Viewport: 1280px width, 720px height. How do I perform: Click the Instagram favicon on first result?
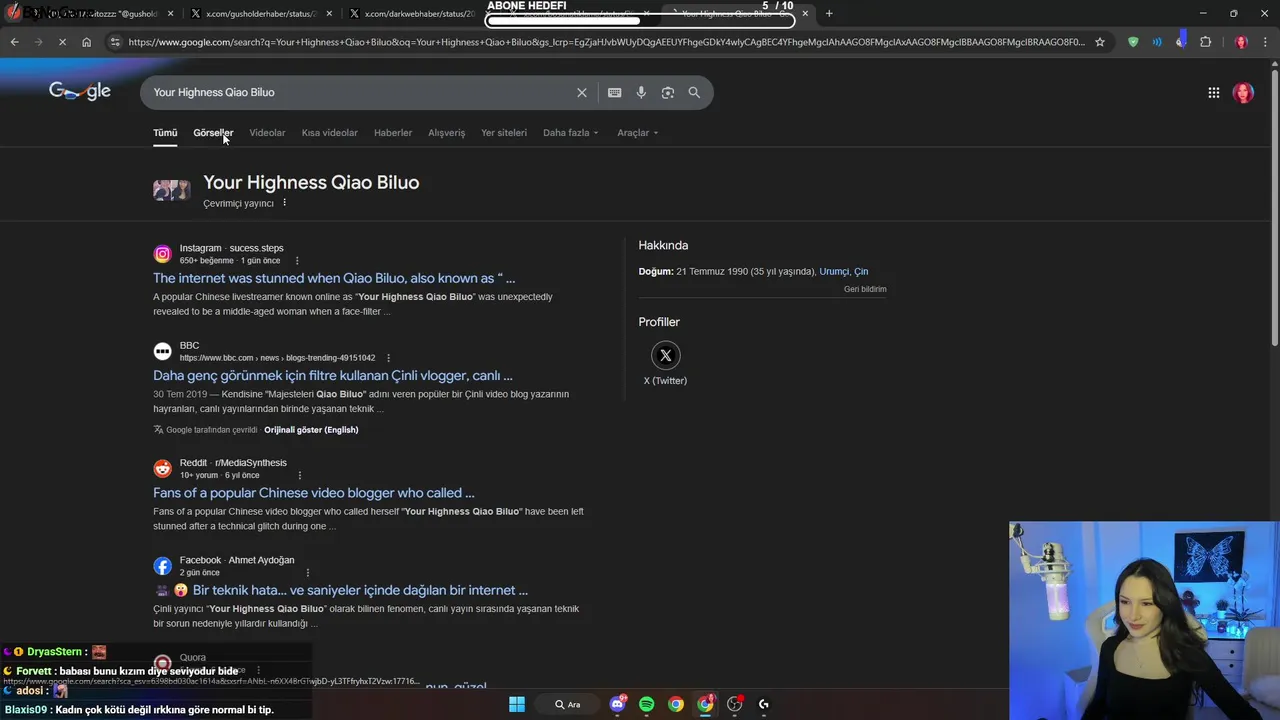[162, 254]
